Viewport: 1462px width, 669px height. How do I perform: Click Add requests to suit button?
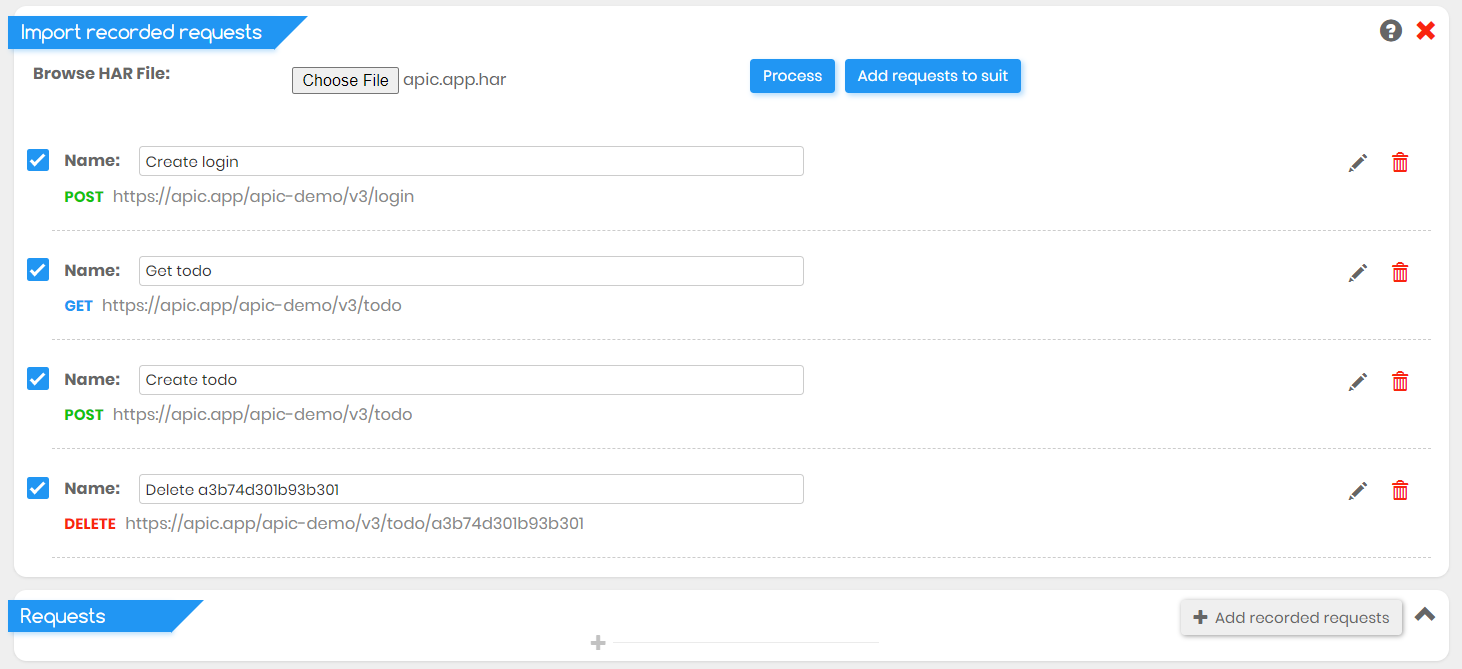932,76
